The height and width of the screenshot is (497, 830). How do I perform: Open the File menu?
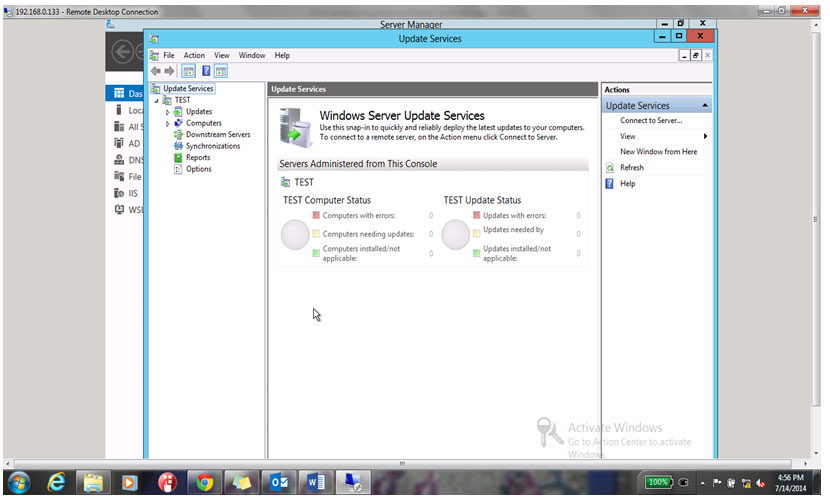169,55
